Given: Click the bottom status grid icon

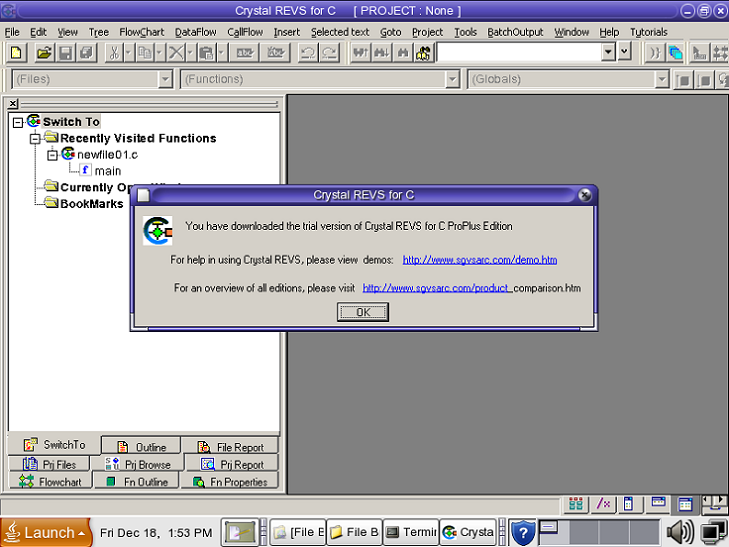Looking at the screenshot, I should (x=576, y=503).
